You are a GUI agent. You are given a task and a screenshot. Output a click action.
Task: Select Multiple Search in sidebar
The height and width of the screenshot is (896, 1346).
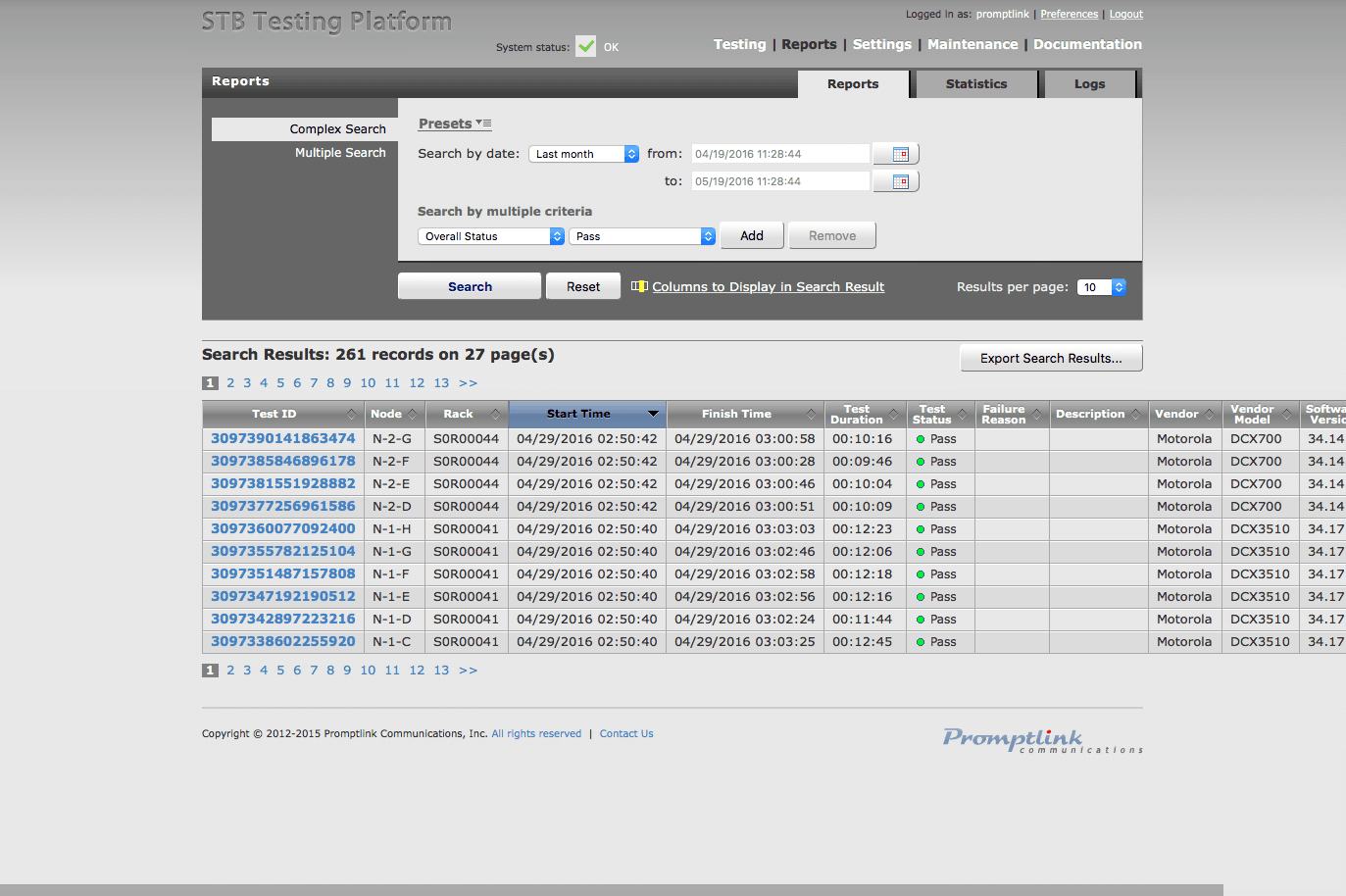click(340, 152)
